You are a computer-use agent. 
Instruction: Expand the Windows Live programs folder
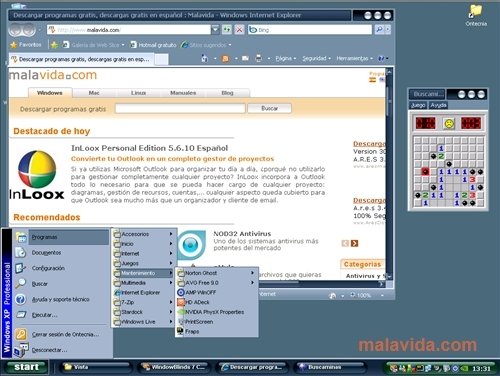(143, 322)
